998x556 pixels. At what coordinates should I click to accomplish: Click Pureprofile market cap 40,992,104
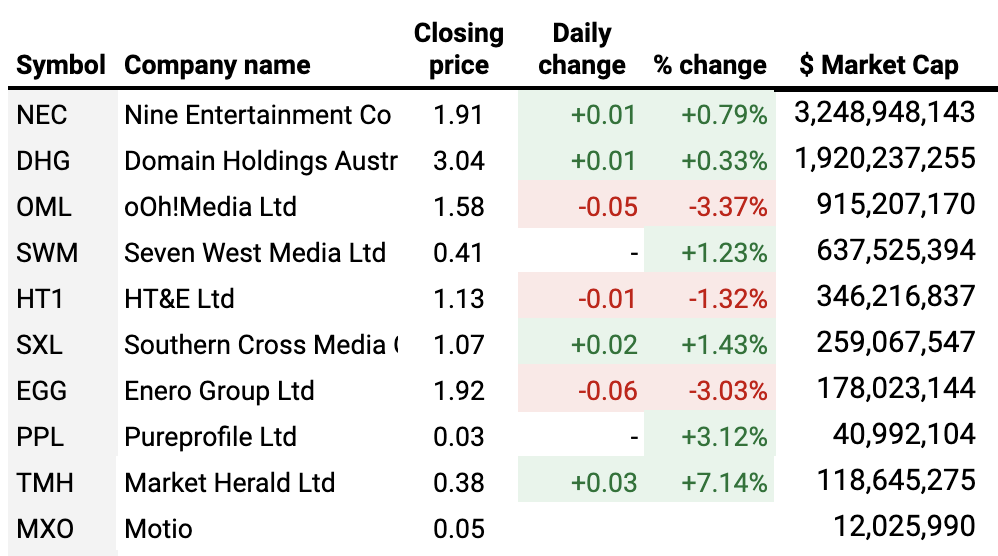click(903, 436)
